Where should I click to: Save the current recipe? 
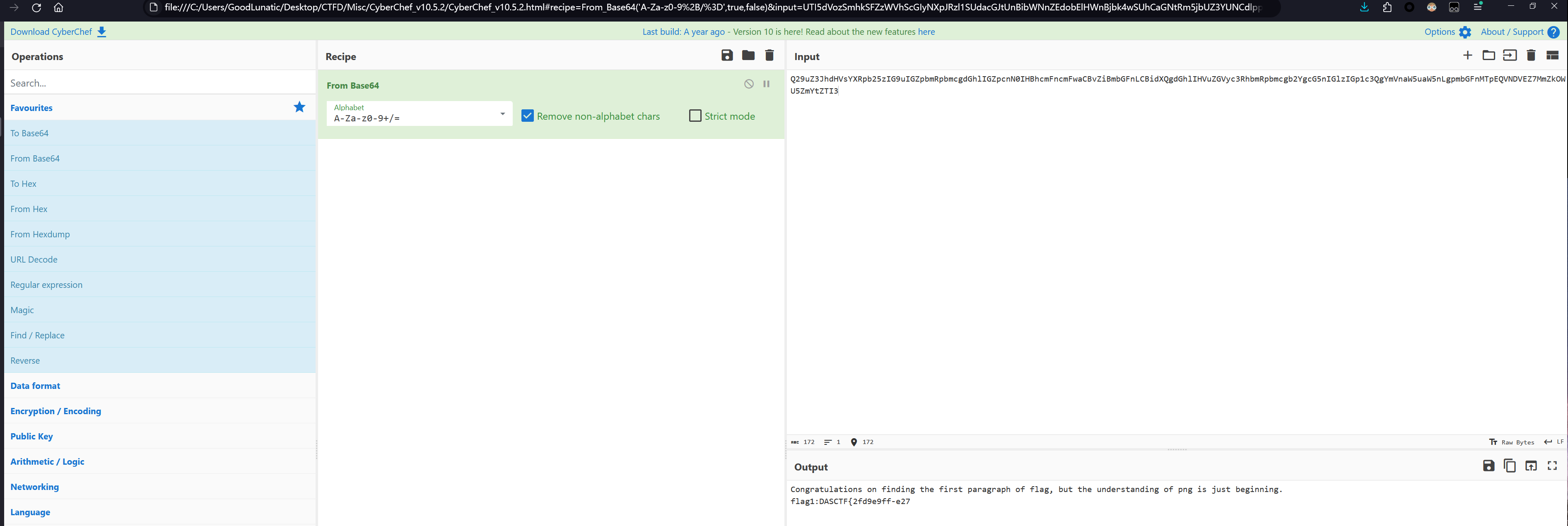[727, 55]
